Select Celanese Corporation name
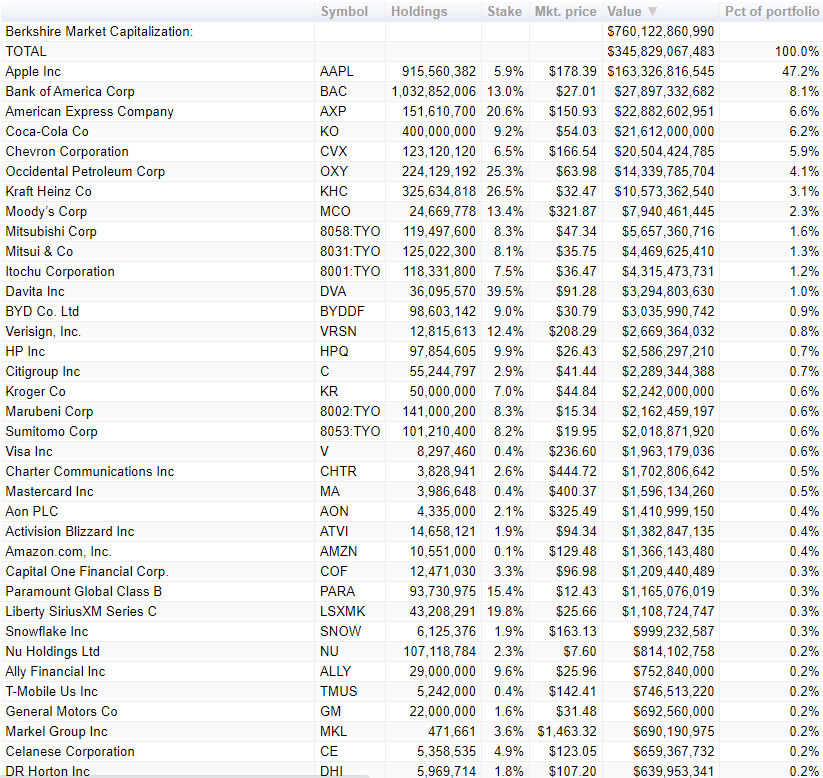Screen dimensions: 823x778 [70, 751]
